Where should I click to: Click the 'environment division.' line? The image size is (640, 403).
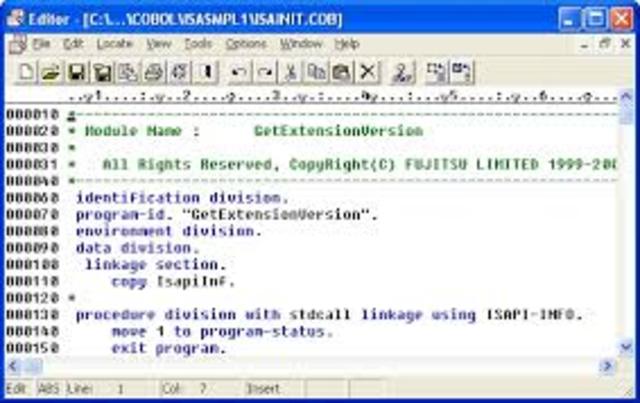coord(169,232)
